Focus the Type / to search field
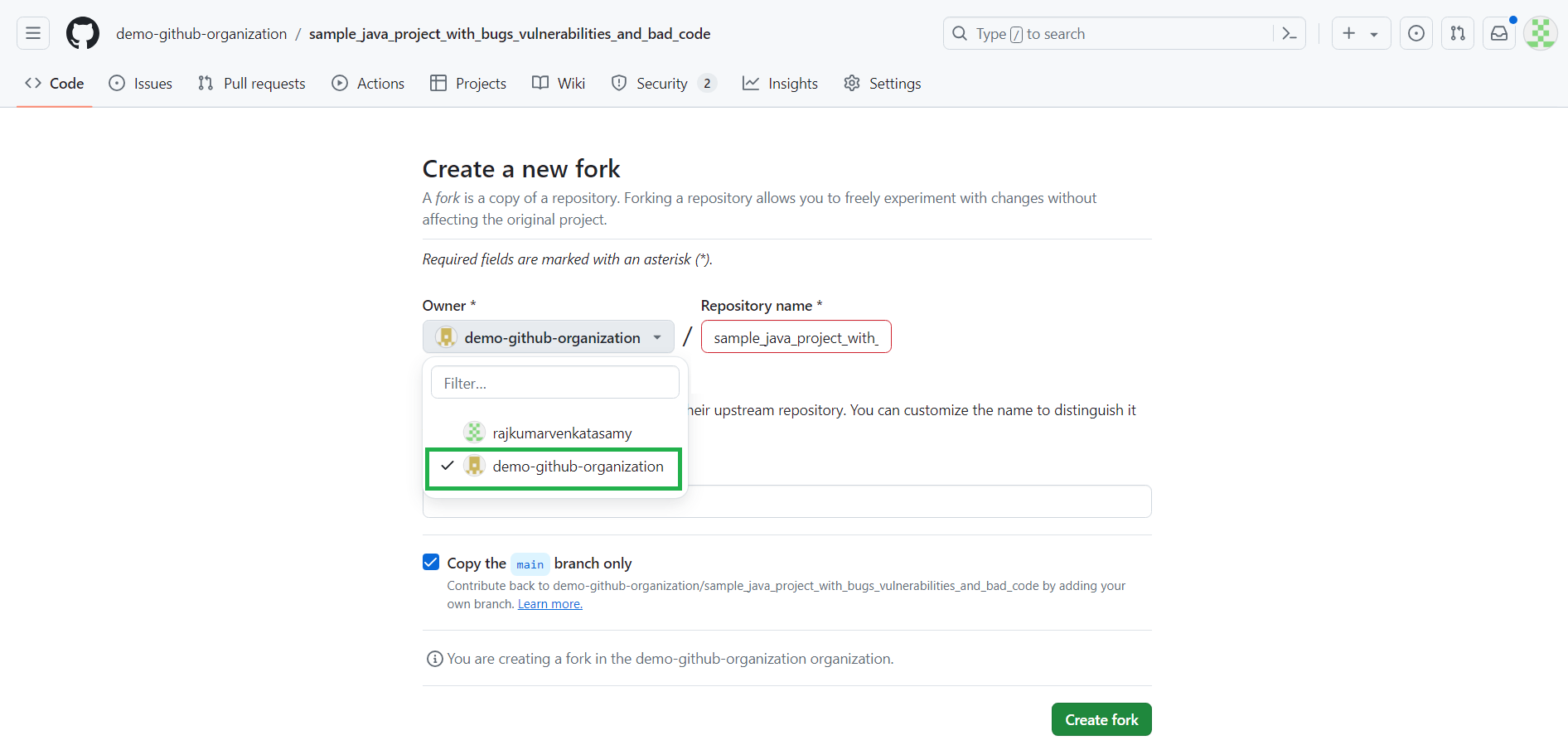The image size is (1568, 740). pyautogui.click(x=1124, y=33)
